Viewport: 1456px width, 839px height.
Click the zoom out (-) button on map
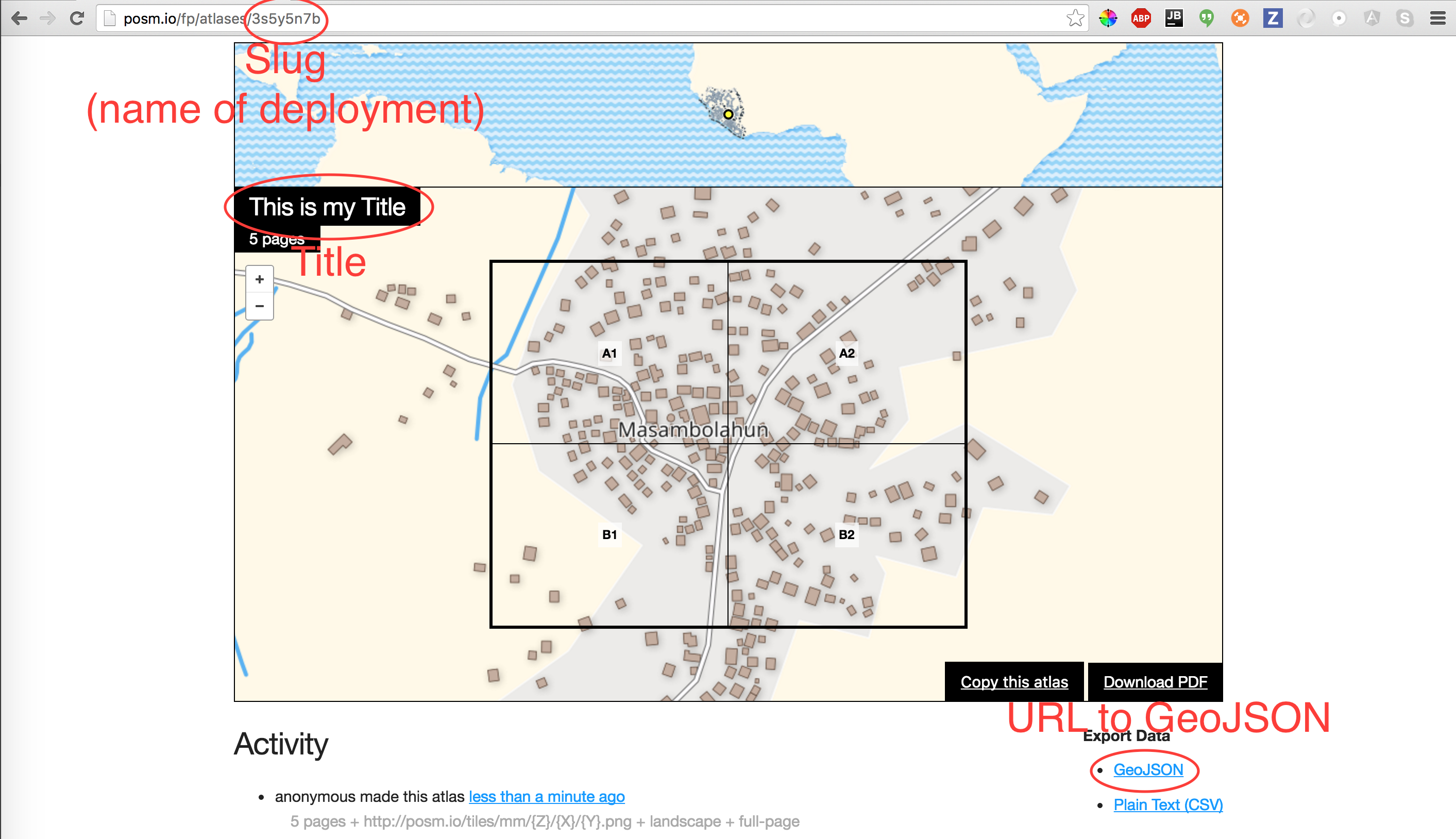coord(259,306)
